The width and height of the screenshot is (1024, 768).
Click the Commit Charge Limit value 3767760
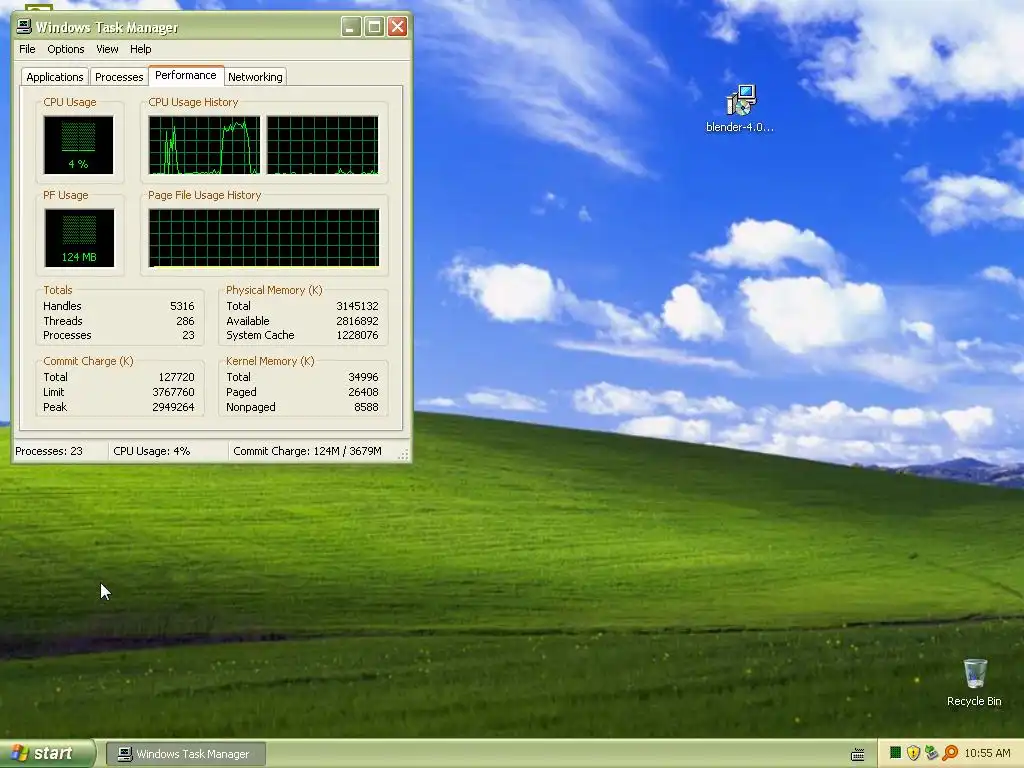(x=173, y=392)
